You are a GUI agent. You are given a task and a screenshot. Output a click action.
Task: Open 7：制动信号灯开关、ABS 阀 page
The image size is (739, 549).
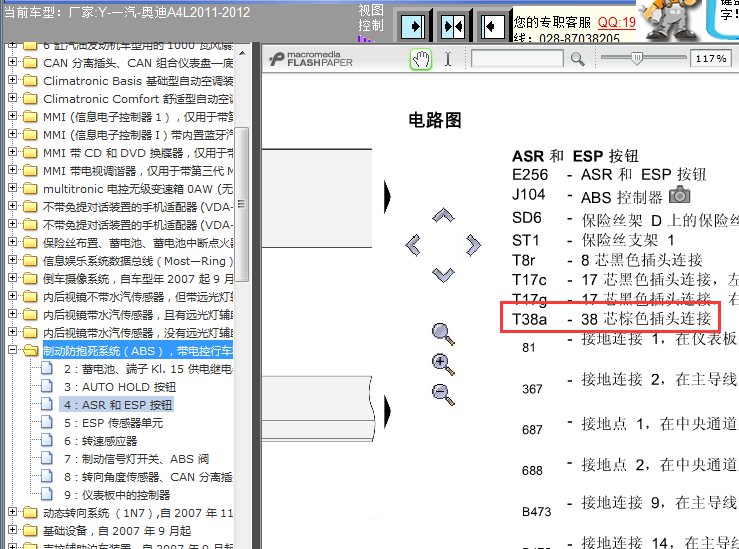click(136, 459)
